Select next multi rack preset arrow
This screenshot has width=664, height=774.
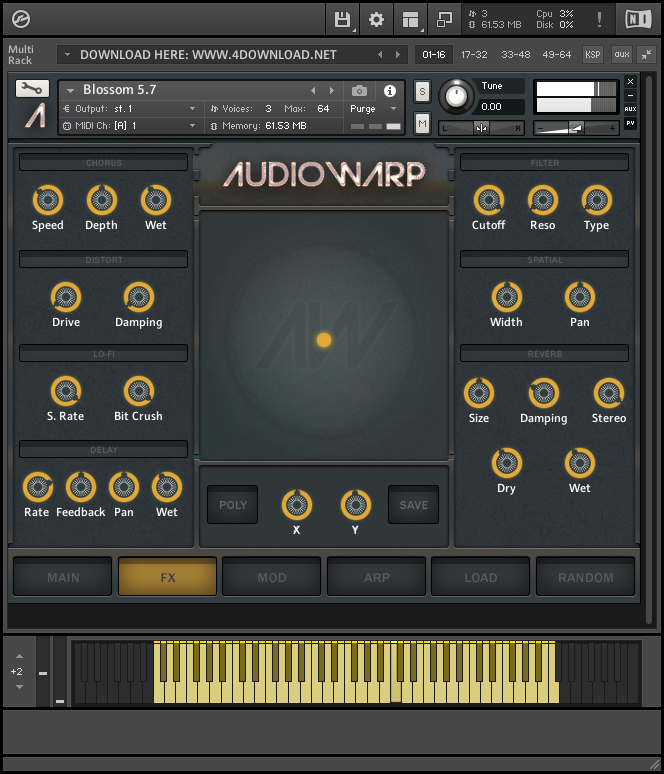[398, 54]
